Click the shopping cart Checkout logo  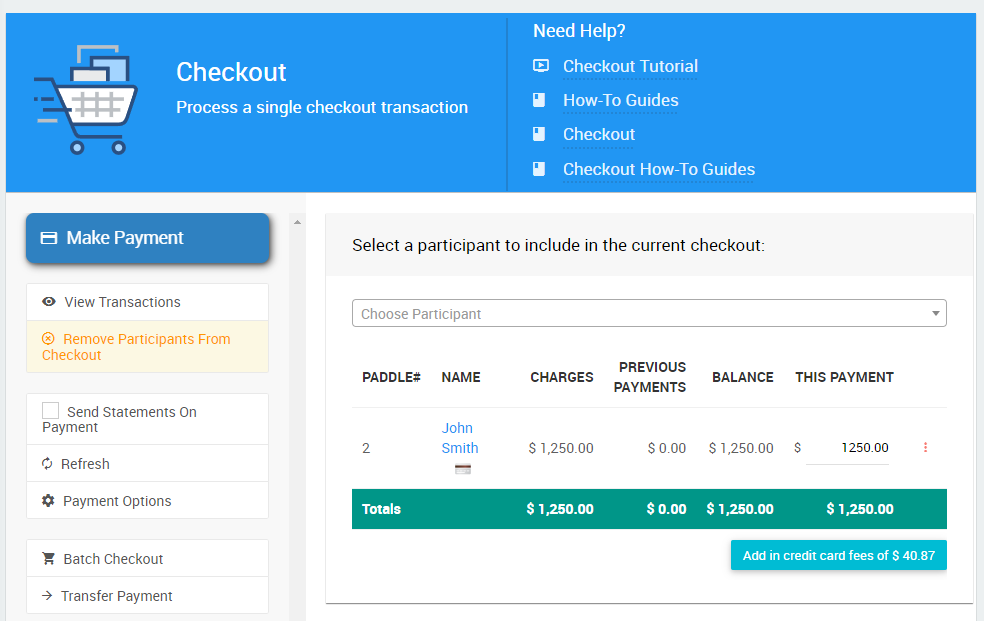click(85, 100)
